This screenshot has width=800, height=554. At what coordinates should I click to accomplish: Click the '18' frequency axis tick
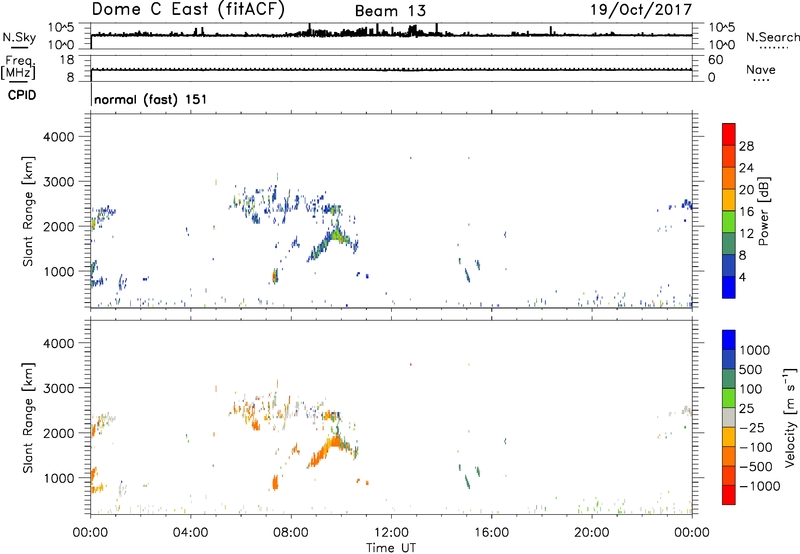coord(67,60)
